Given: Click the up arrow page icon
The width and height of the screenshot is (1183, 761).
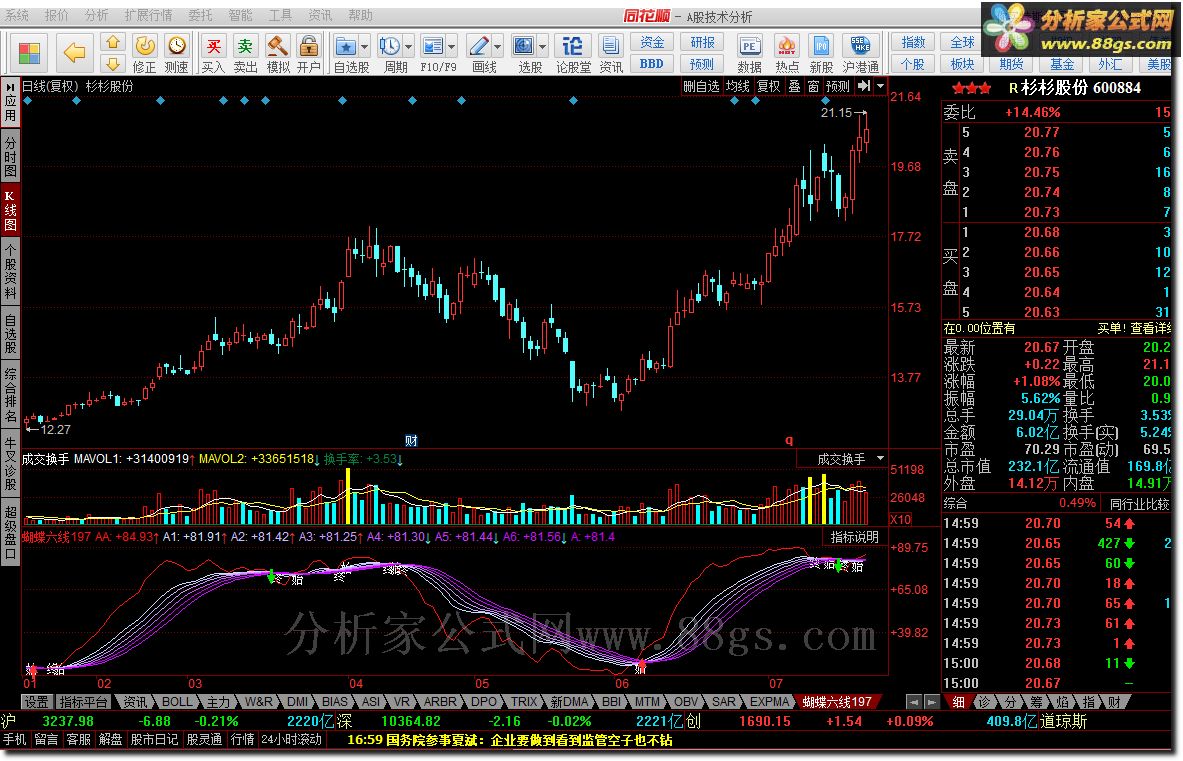Looking at the screenshot, I should [x=113, y=43].
